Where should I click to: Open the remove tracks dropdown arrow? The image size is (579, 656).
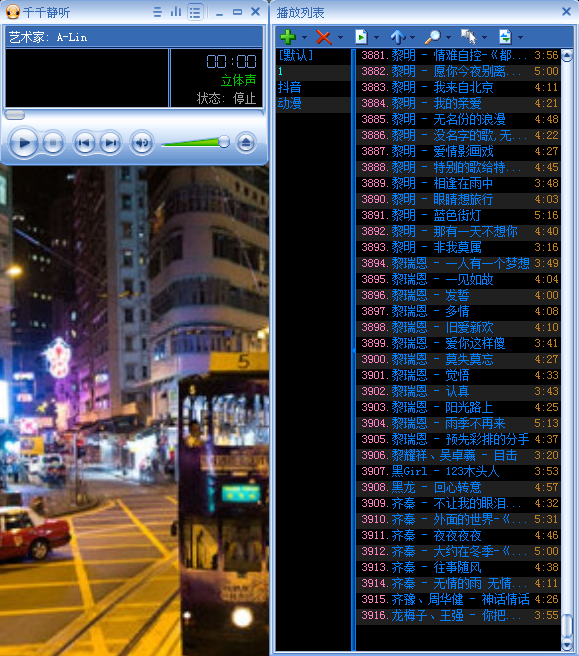(x=340, y=37)
